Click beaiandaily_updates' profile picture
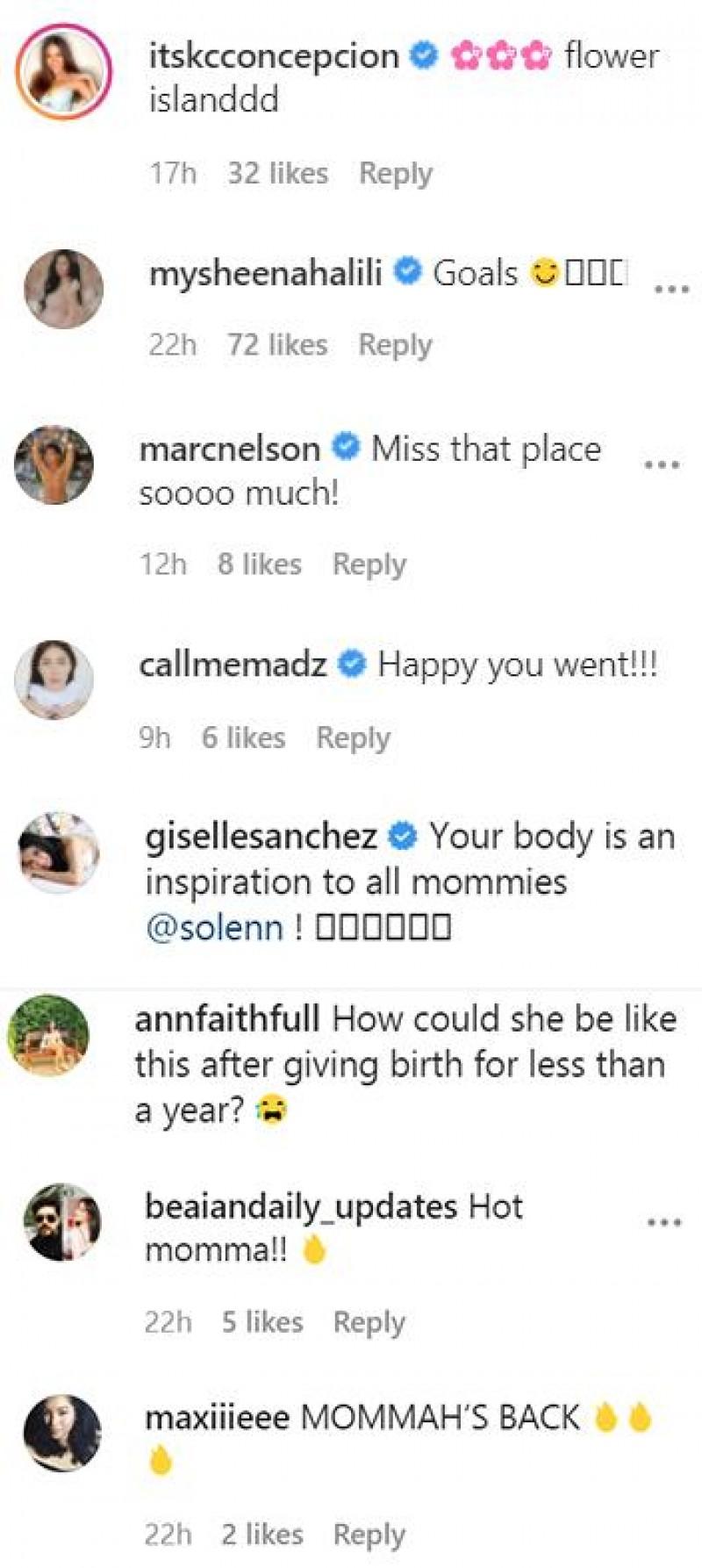The height and width of the screenshot is (1568, 702). tap(61, 1223)
